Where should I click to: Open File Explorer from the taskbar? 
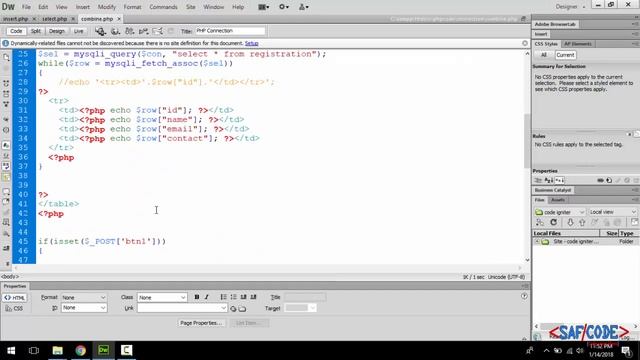point(58,350)
